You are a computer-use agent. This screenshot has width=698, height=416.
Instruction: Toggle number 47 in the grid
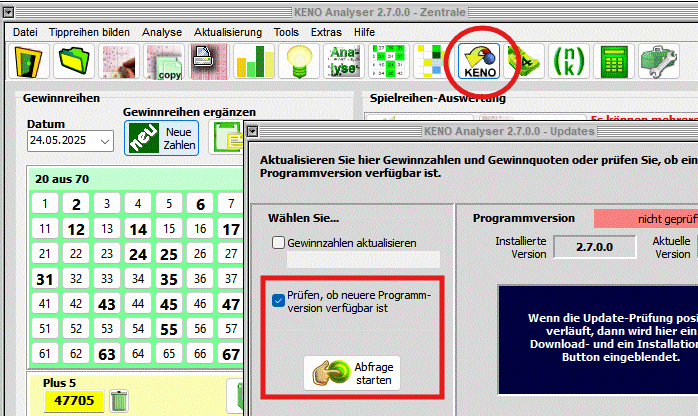(x=231, y=304)
